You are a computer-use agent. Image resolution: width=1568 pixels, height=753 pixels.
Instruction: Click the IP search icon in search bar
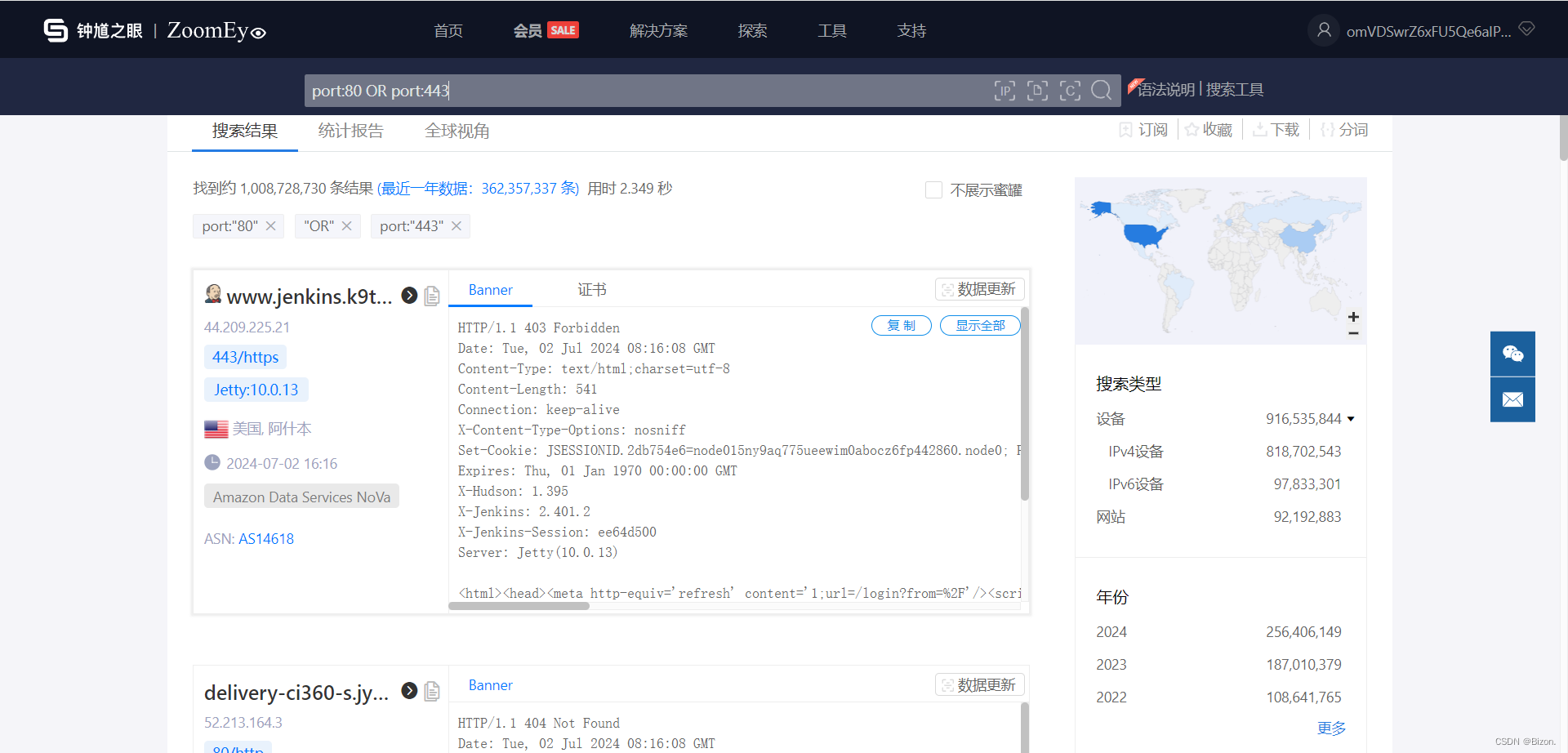click(x=1004, y=91)
